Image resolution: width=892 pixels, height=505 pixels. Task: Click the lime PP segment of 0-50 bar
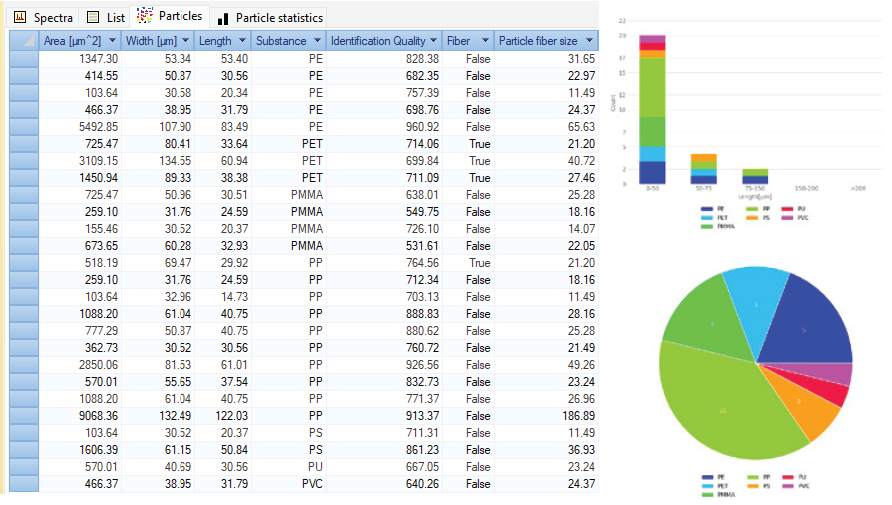tap(652, 87)
